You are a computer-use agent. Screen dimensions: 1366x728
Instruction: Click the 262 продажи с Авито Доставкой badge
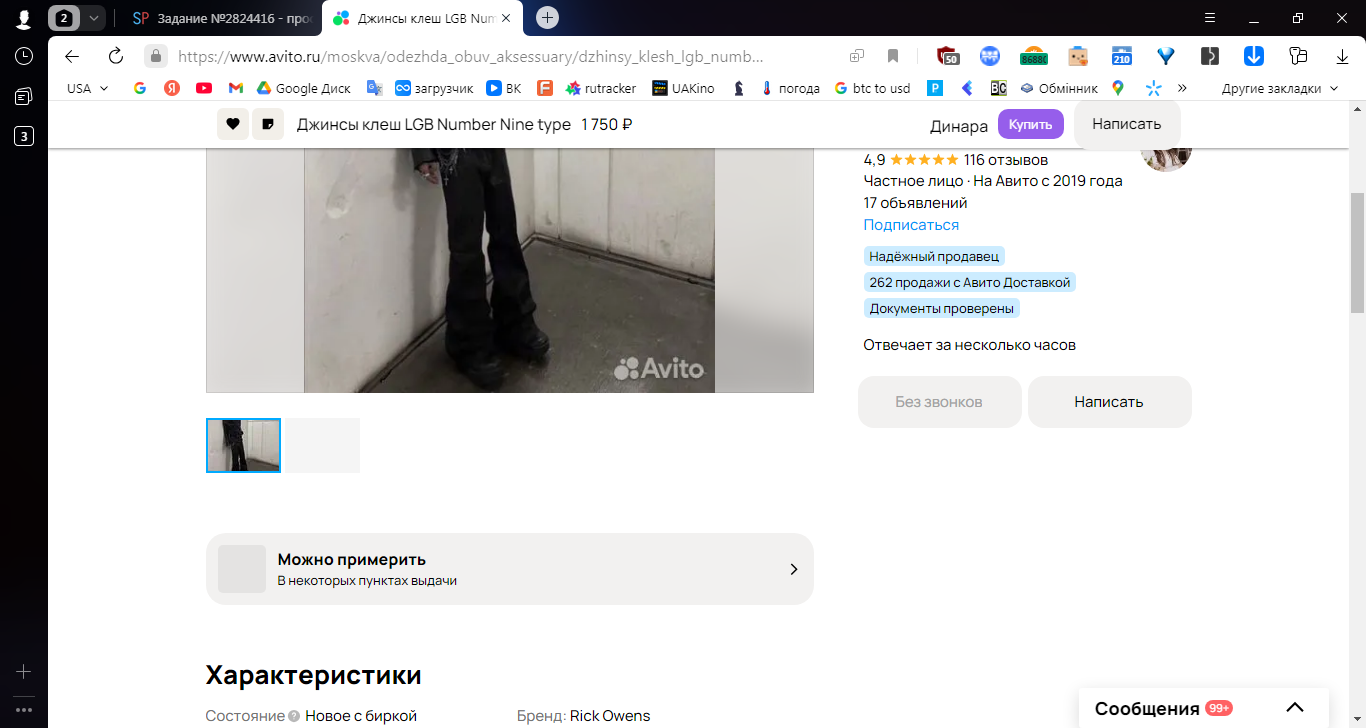click(970, 282)
